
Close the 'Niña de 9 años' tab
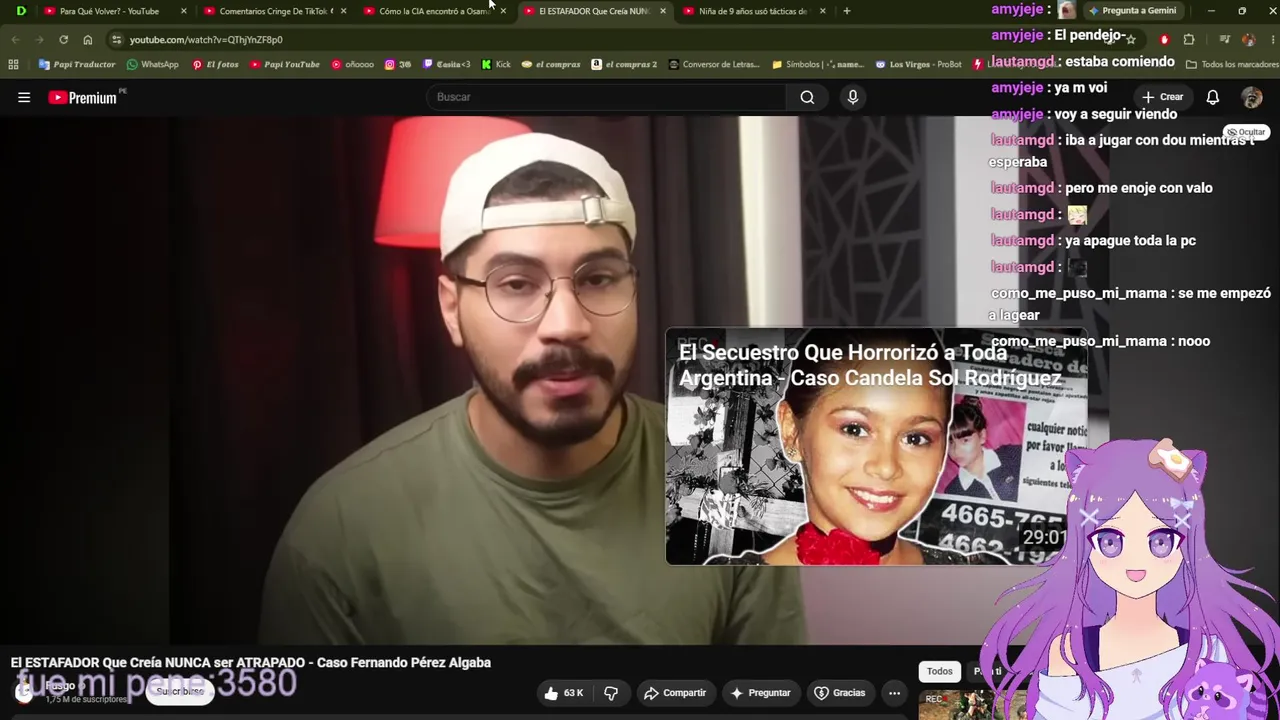pyautogui.click(x=823, y=11)
